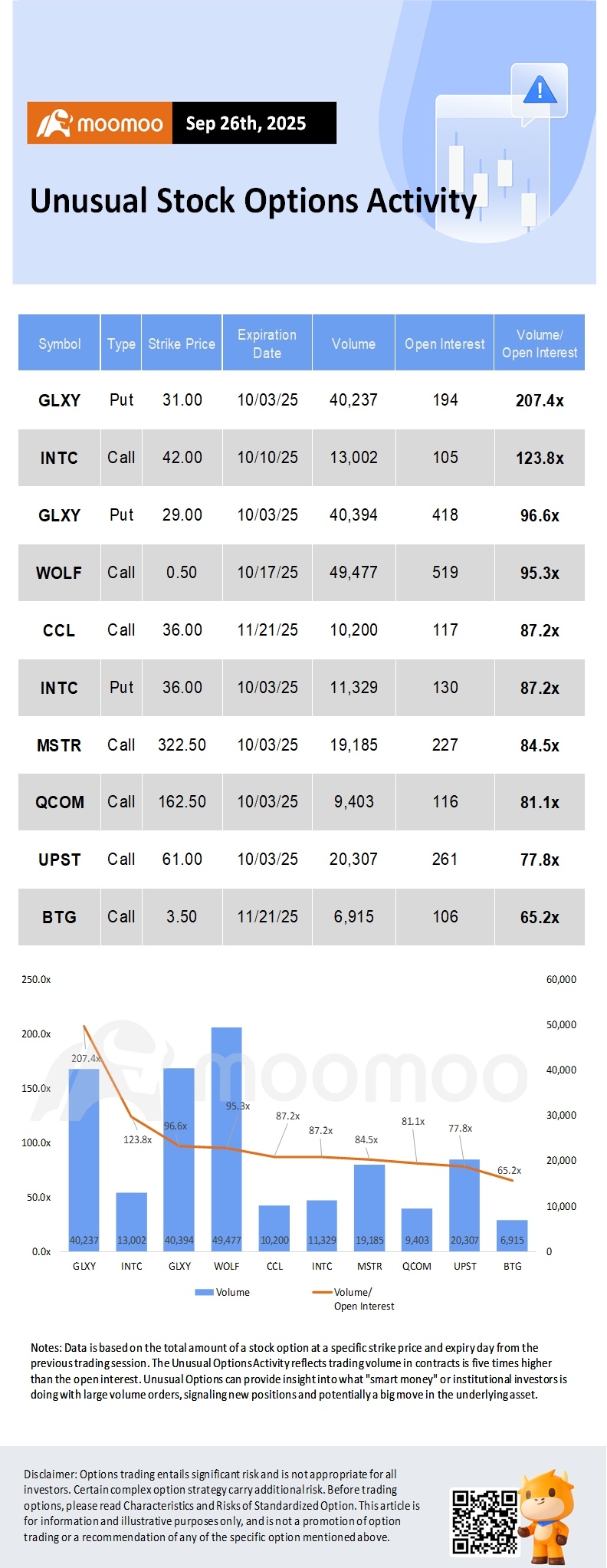Select the QCOM strike price 162.50 cell
Viewport: 607px width, 1568px height.
tap(182, 802)
